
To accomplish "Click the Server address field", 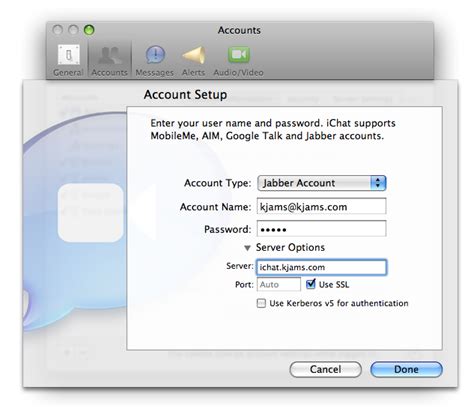I will [322, 267].
